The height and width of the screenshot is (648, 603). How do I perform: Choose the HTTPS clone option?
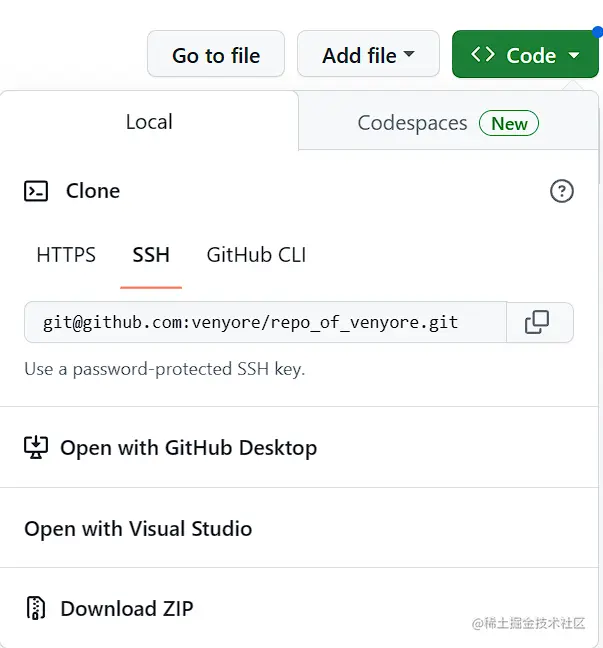(x=66, y=255)
